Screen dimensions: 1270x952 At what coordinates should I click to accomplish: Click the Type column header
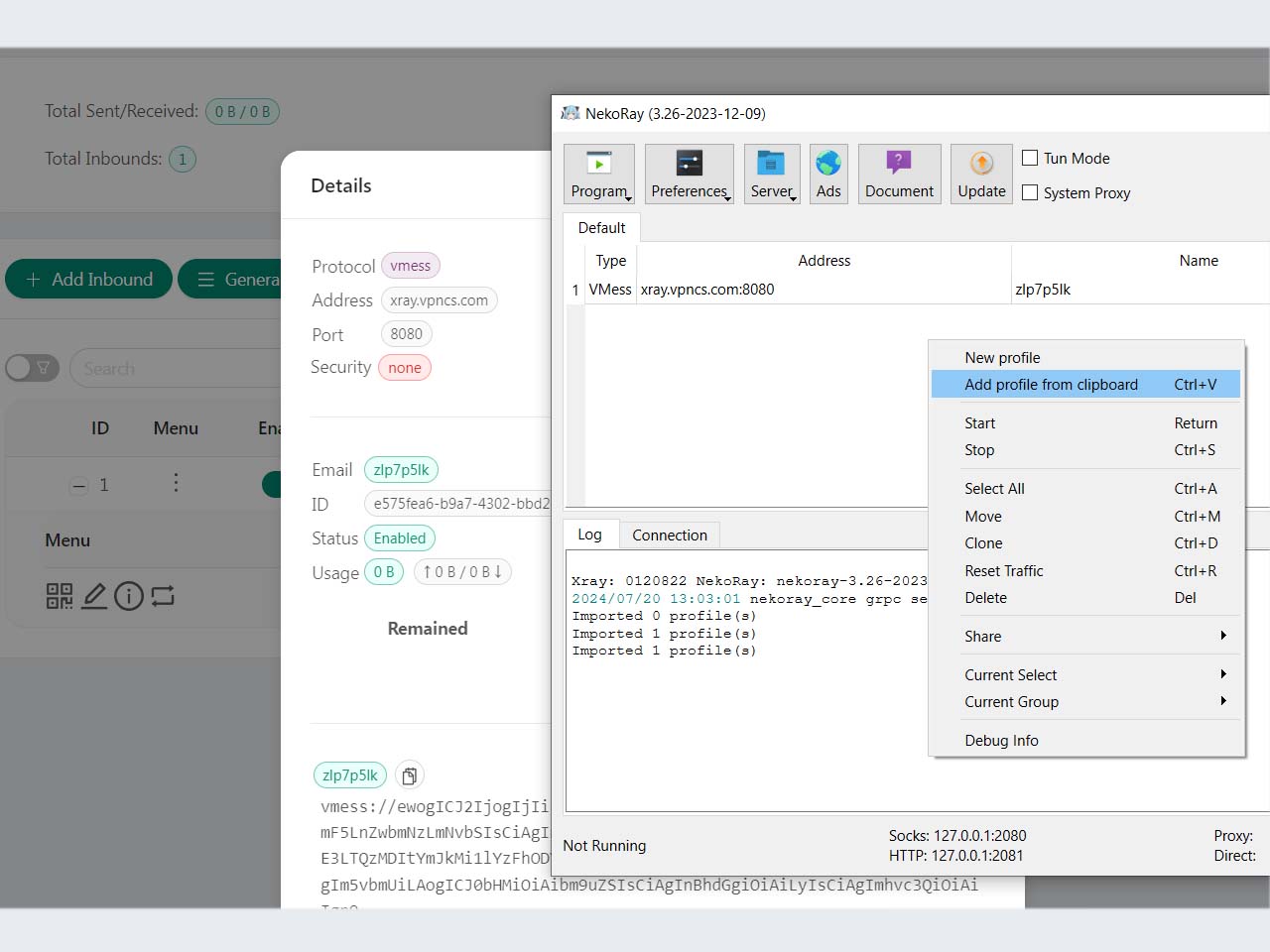pyautogui.click(x=611, y=261)
